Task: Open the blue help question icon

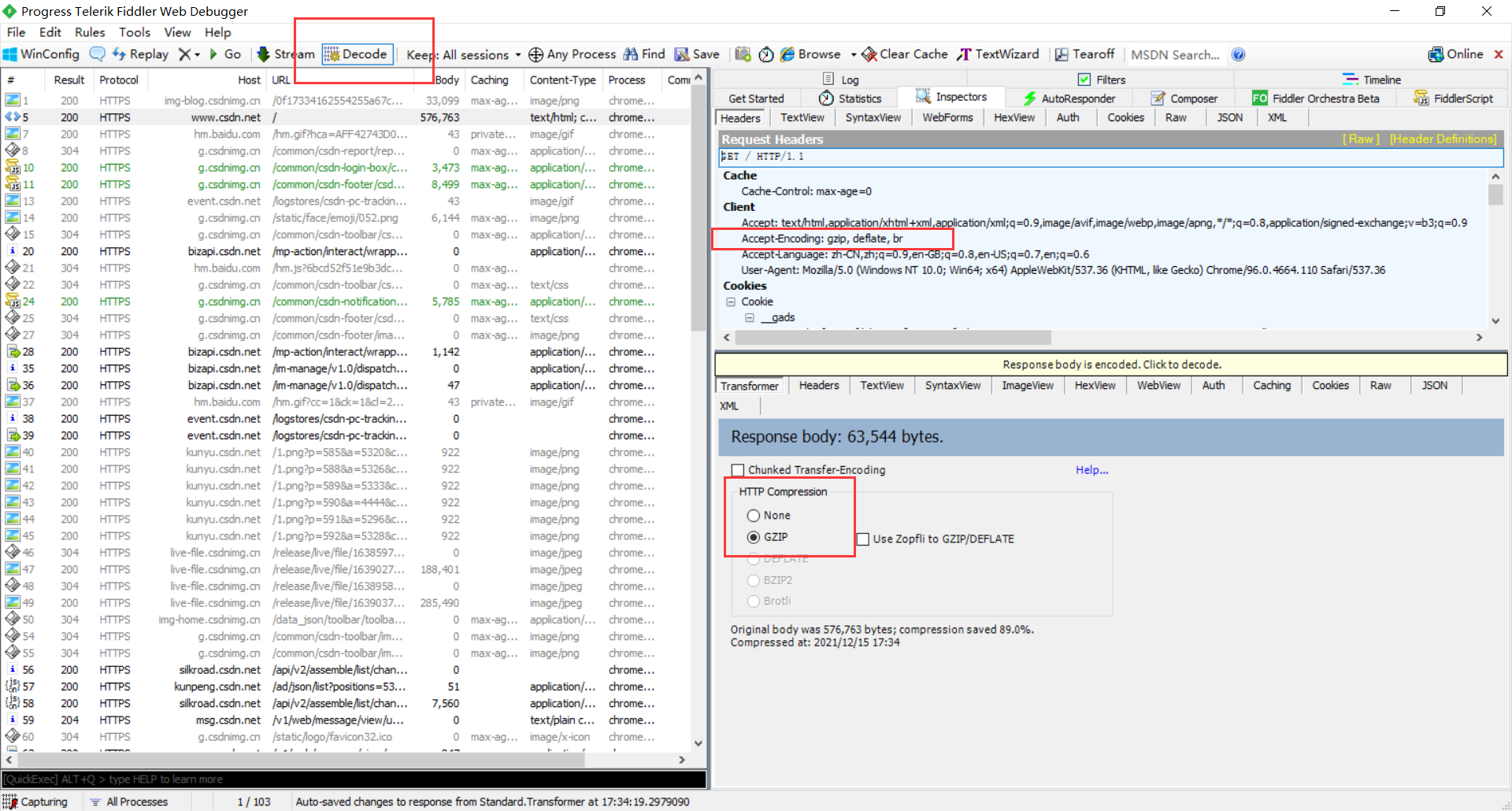Action: pos(1238,54)
